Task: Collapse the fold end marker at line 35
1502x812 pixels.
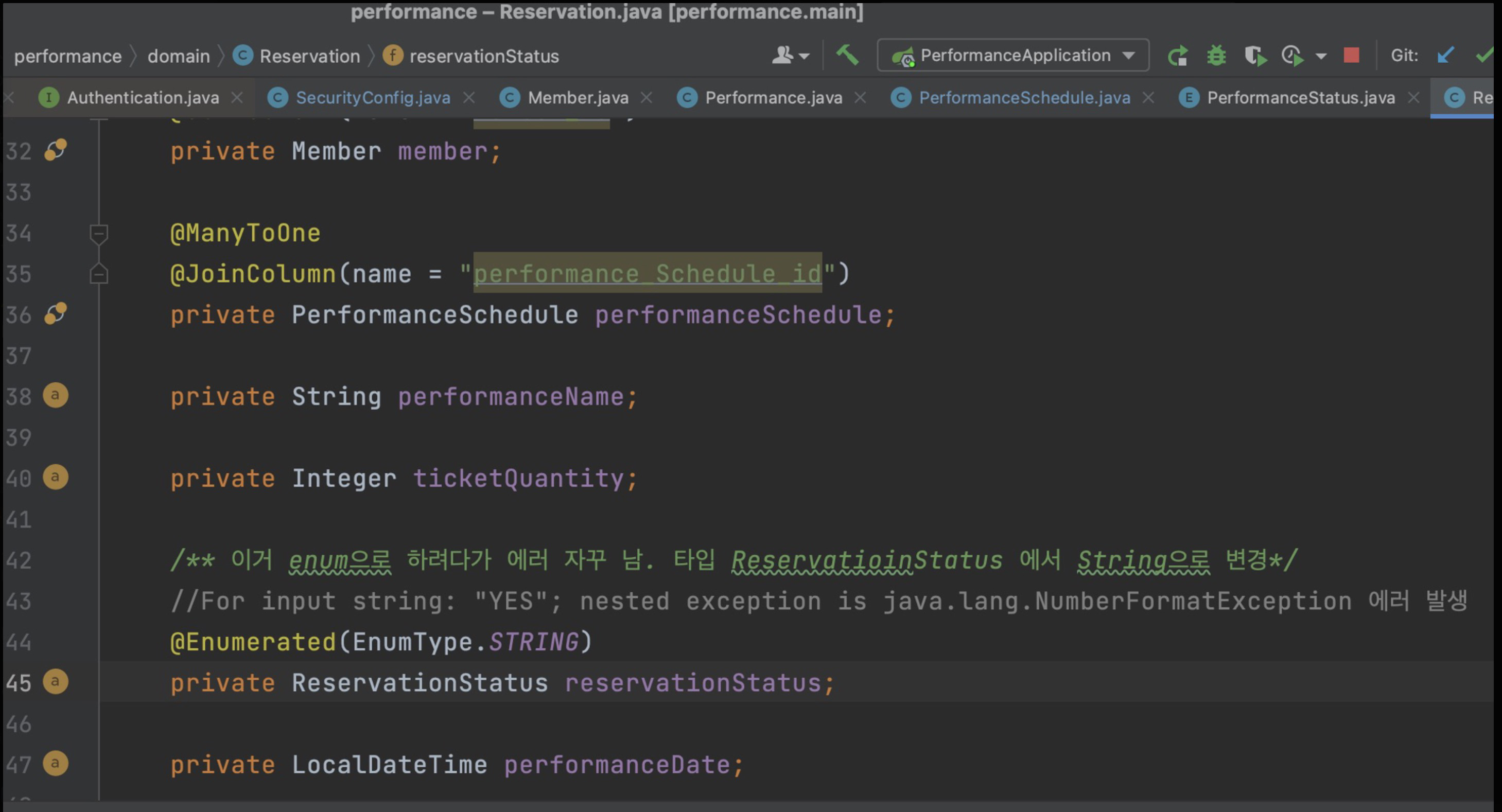Action: [x=98, y=273]
